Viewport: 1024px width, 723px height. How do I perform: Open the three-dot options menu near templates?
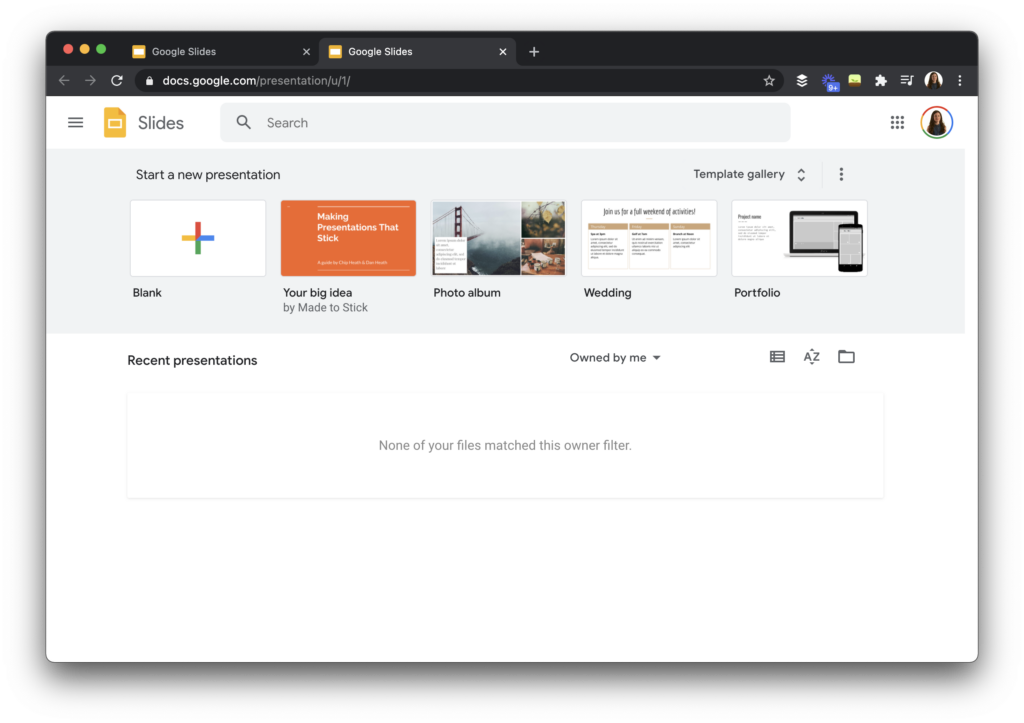pyautogui.click(x=841, y=173)
